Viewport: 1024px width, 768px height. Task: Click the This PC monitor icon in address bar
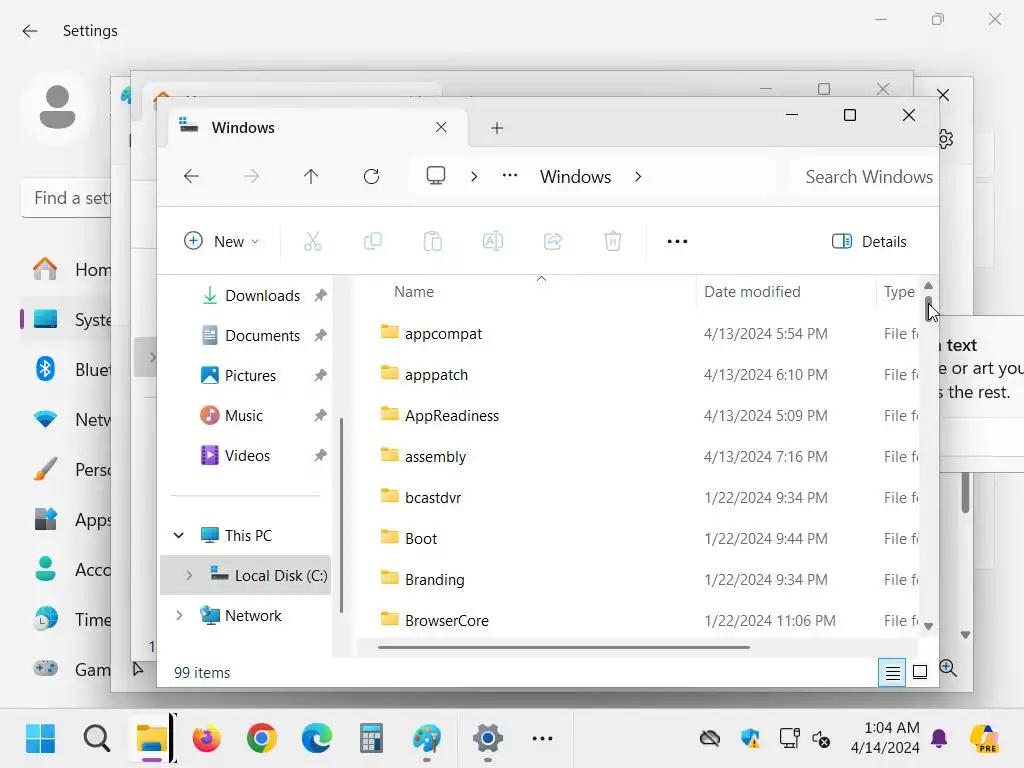pyautogui.click(x=436, y=176)
